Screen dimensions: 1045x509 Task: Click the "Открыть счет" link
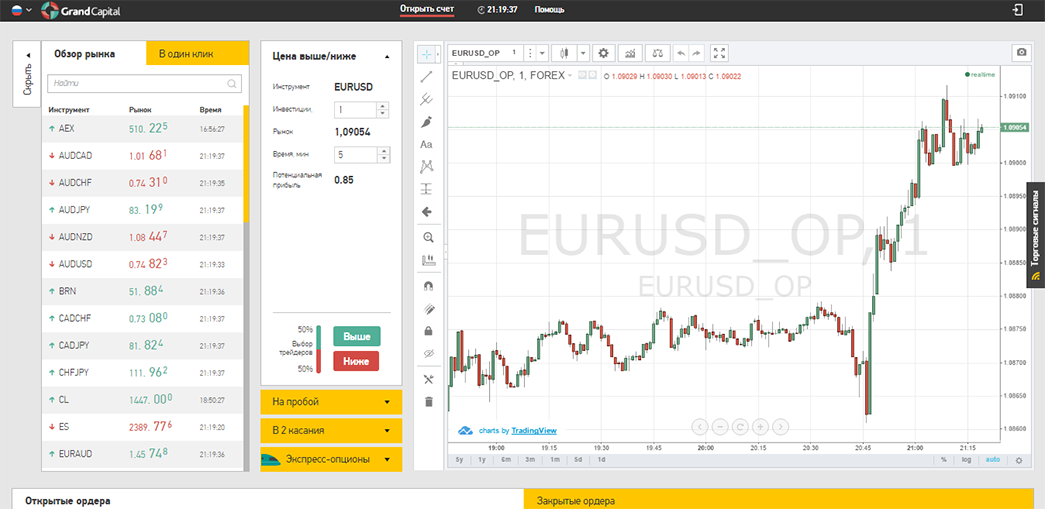coord(426,9)
